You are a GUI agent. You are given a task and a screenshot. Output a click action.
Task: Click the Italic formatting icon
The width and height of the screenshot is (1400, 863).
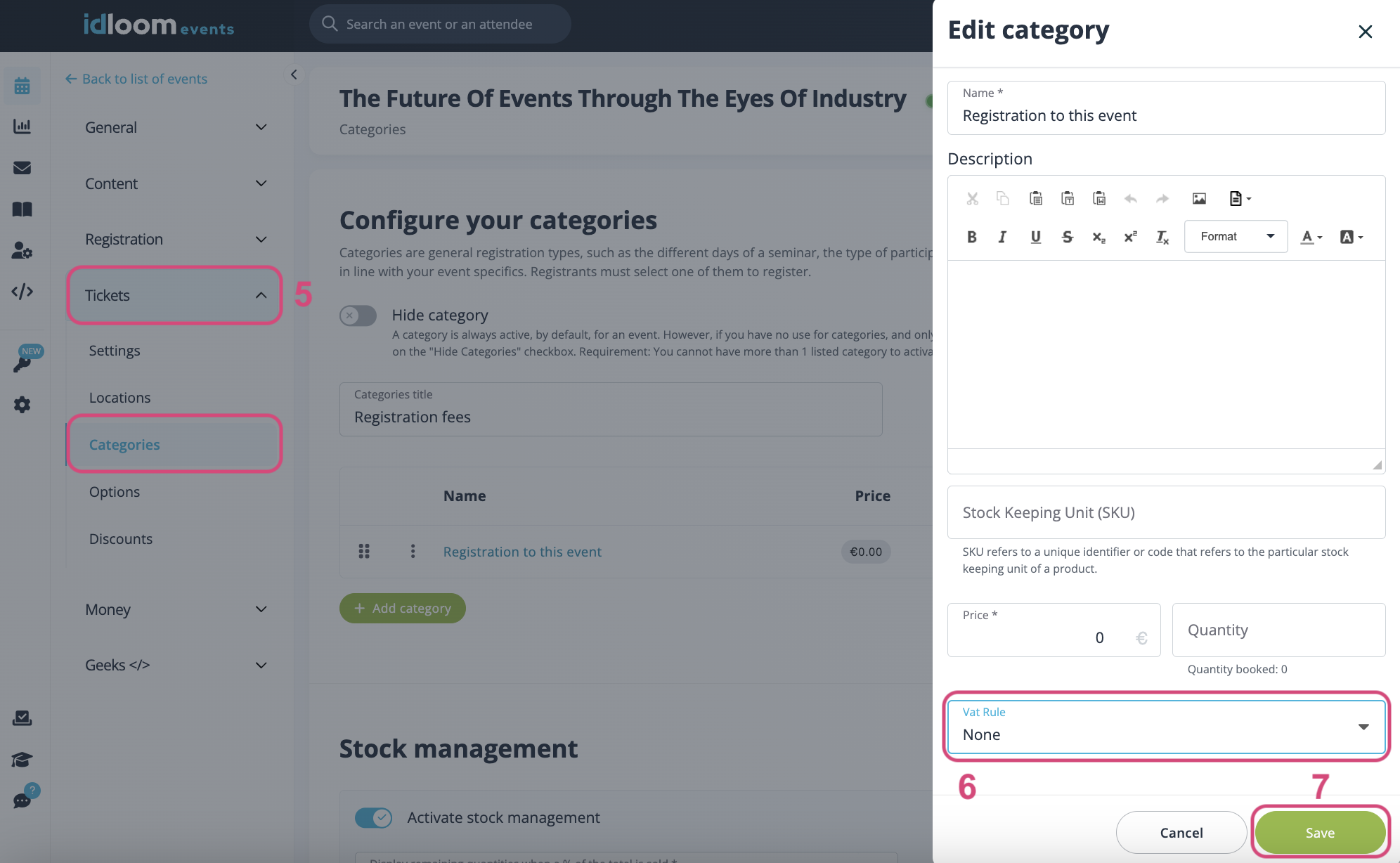1001,236
